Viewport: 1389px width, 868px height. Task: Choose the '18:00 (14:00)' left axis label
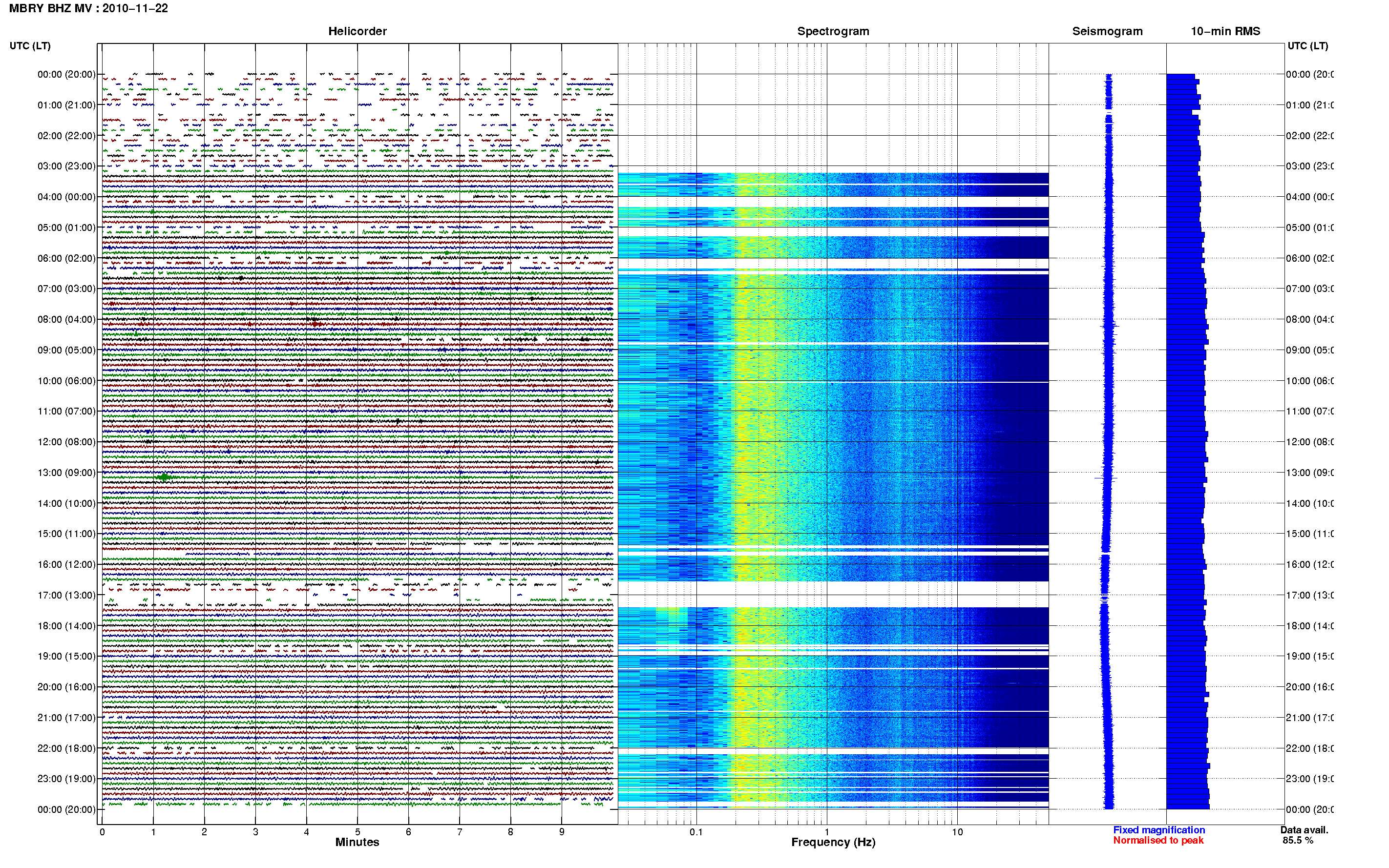pyautogui.click(x=66, y=626)
